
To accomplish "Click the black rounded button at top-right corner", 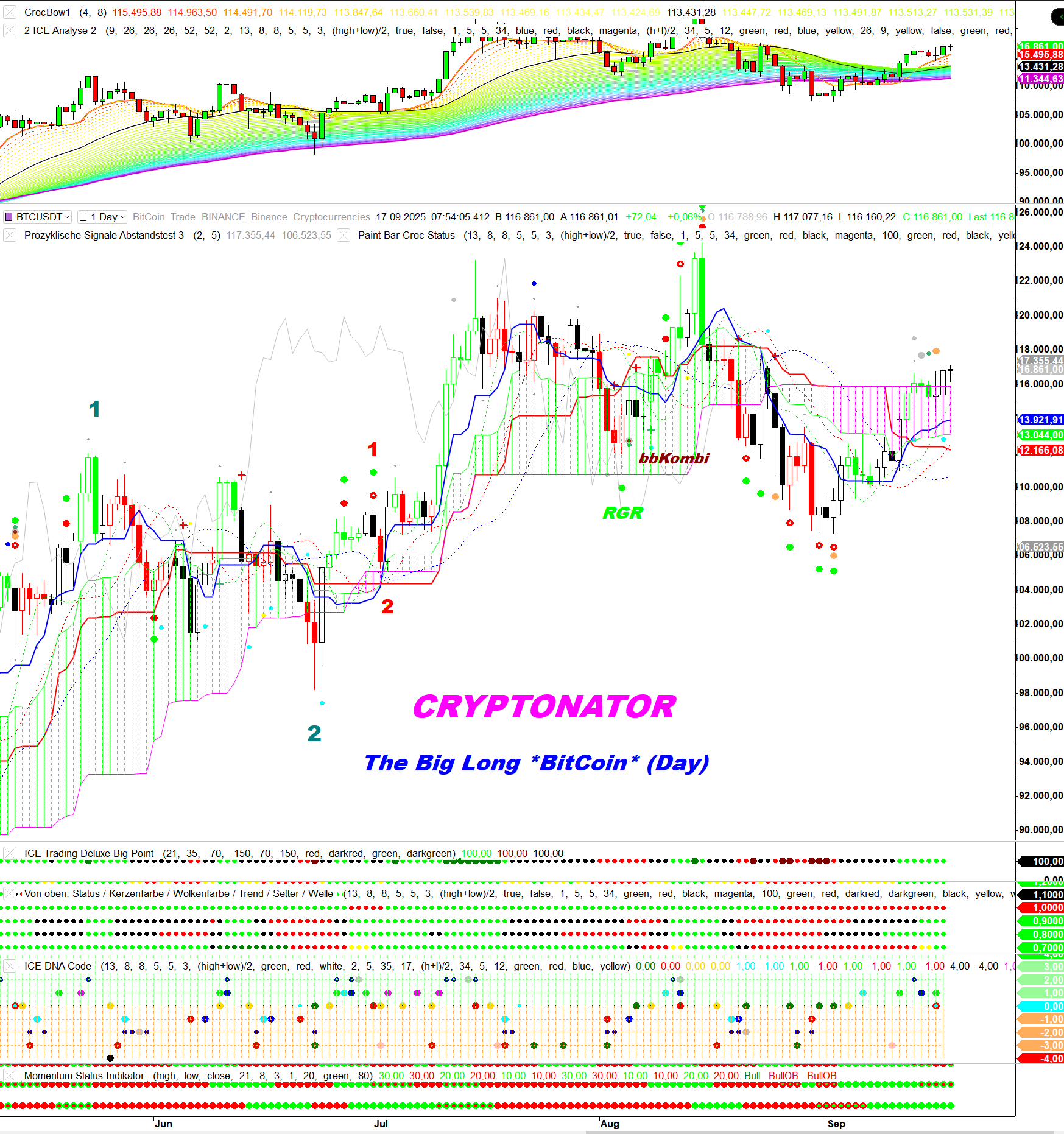I will click(x=1058, y=16).
